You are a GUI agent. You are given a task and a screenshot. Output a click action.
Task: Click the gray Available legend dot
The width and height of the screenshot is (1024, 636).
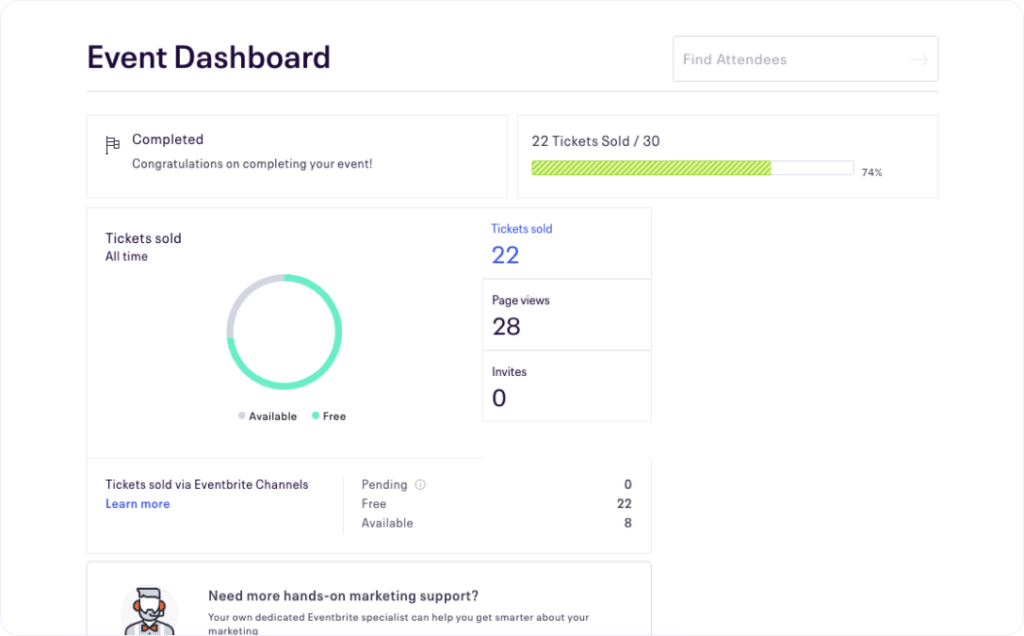point(240,416)
